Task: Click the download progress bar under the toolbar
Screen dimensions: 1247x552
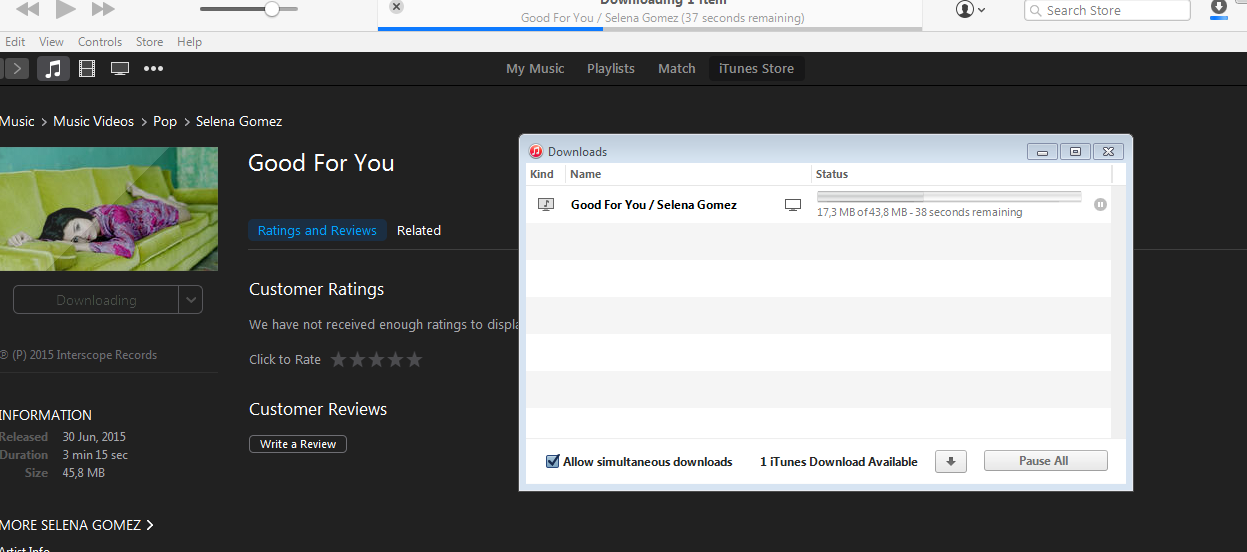Action: coord(650,29)
